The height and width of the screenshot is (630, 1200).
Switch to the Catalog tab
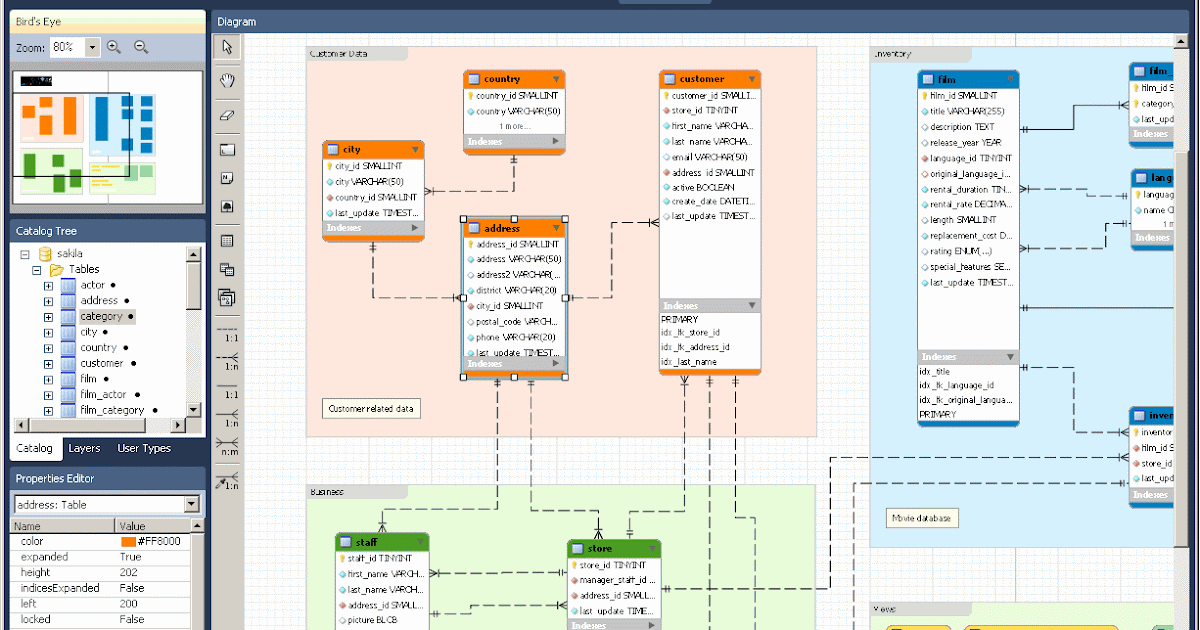point(35,449)
